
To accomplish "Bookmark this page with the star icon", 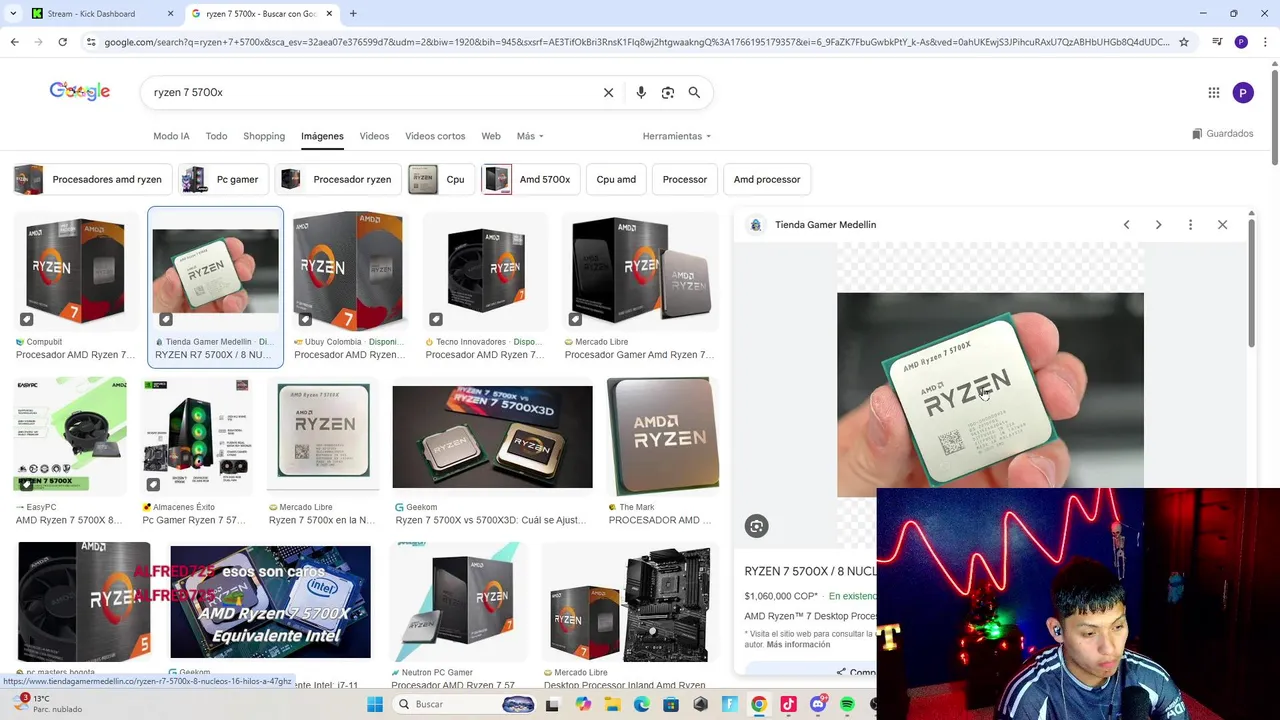I will (x=1184, y=42).
